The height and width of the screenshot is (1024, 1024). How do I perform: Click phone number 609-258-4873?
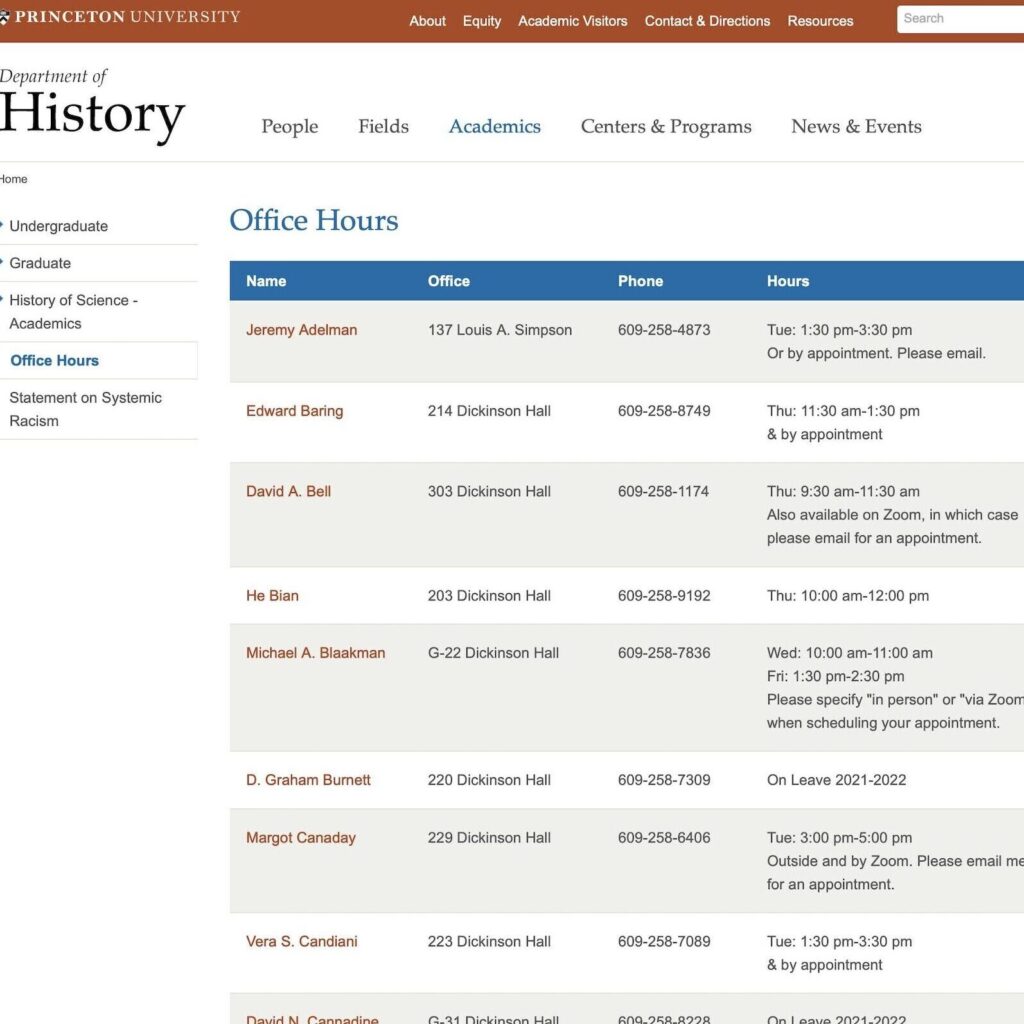tap(664, 330)
